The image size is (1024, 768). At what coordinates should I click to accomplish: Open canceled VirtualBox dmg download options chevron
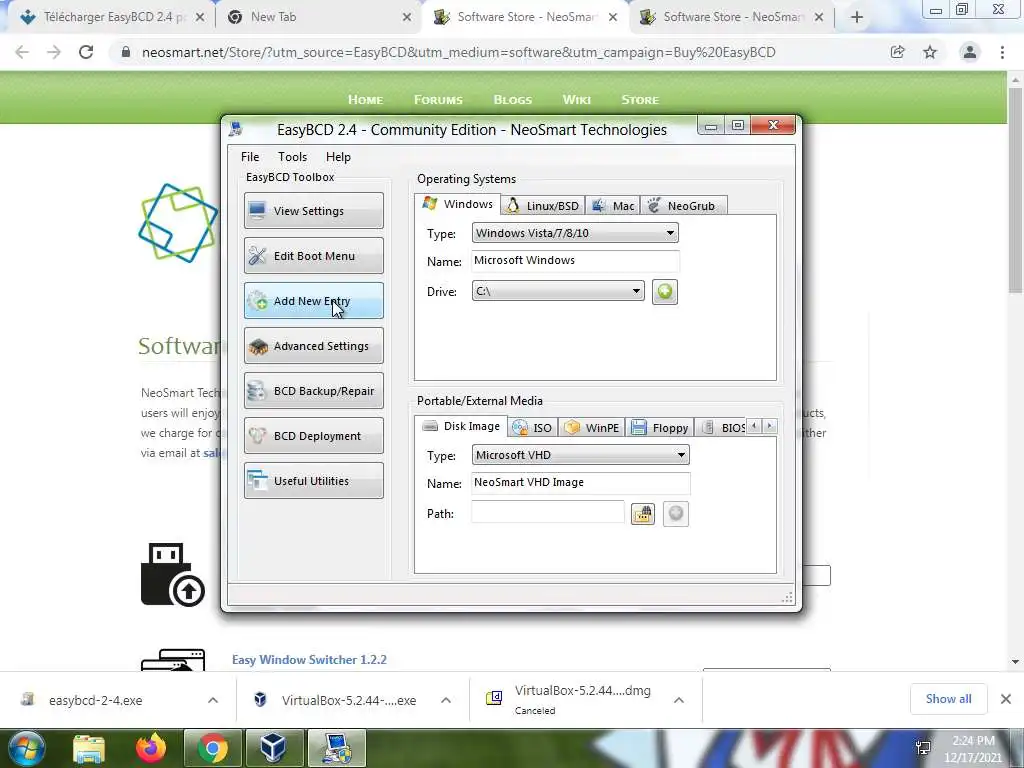pos(679,700)
